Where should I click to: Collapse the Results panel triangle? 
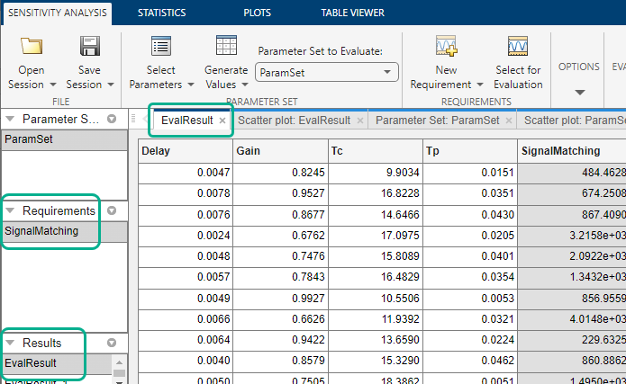tap(10, 342)
